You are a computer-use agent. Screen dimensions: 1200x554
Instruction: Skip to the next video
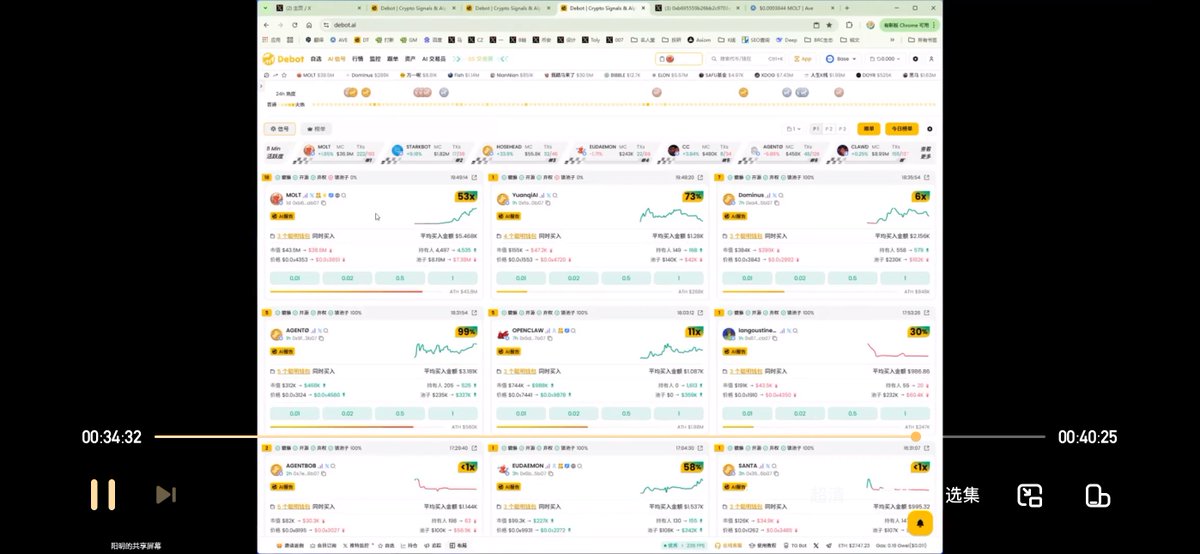click(166, 495)
